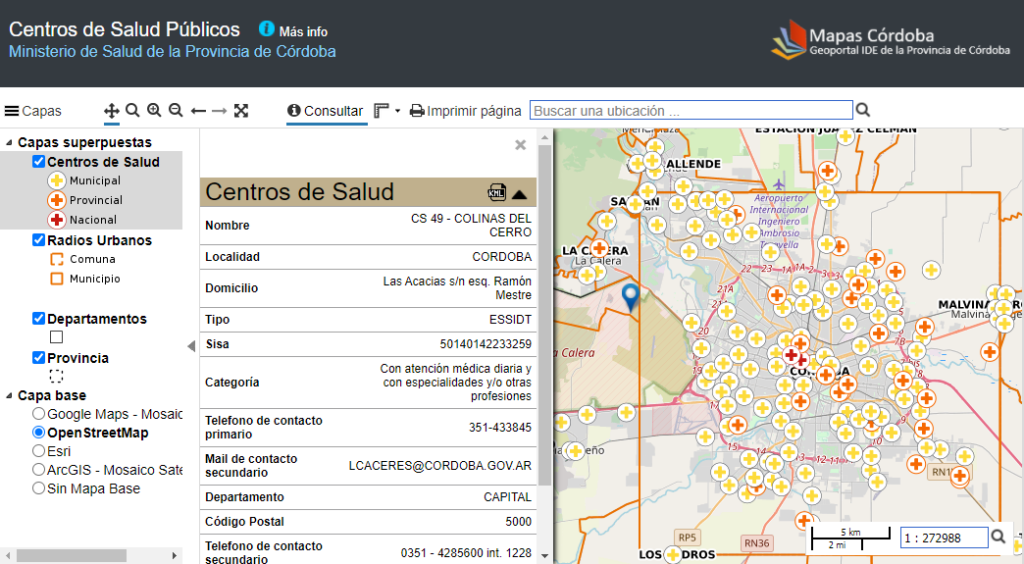Image resolution: width=1024 pixels, height=564 pixels.
Task: Click the Provincia dashed legend symbol
Action: pyautogui.click(x=57, y=376)
